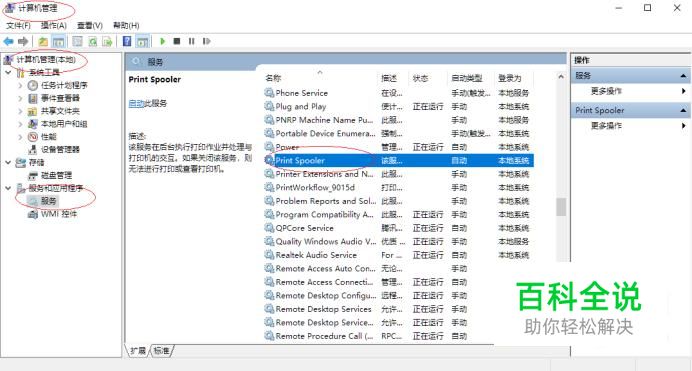Collapse the 服务和应用程序 node

8,188
